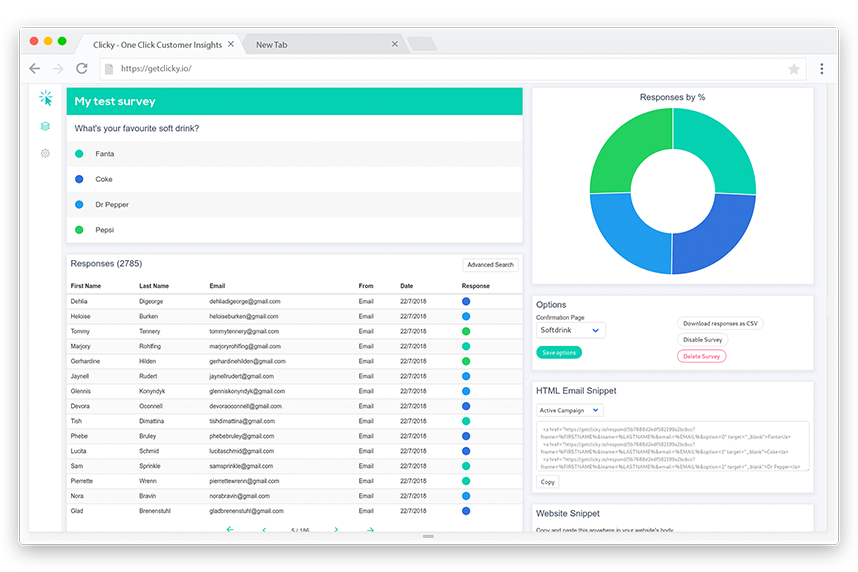The height and width of the screenshot is (572, 858).
Task: Select the Pepsi answer option dot
Action: (79, 230)
